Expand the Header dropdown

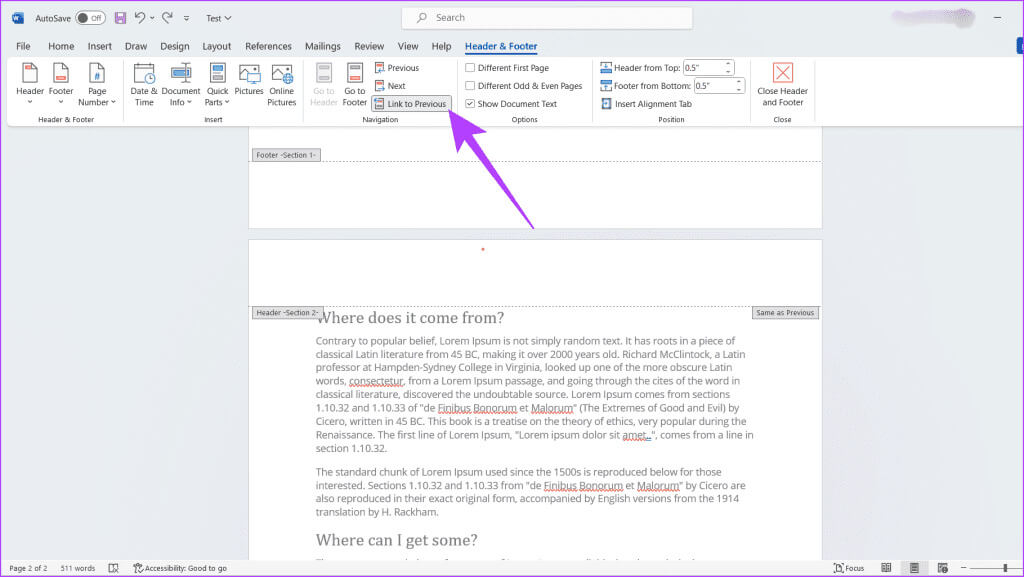pos(30,82)
